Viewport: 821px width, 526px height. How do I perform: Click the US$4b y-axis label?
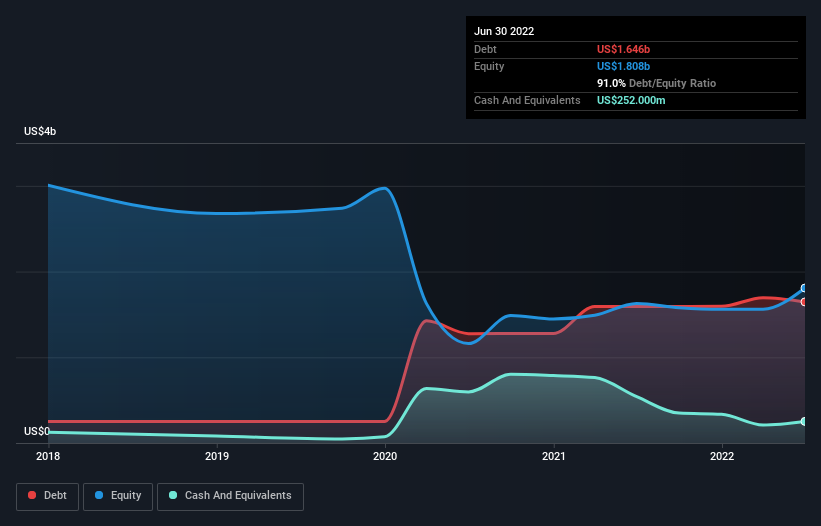40,131
